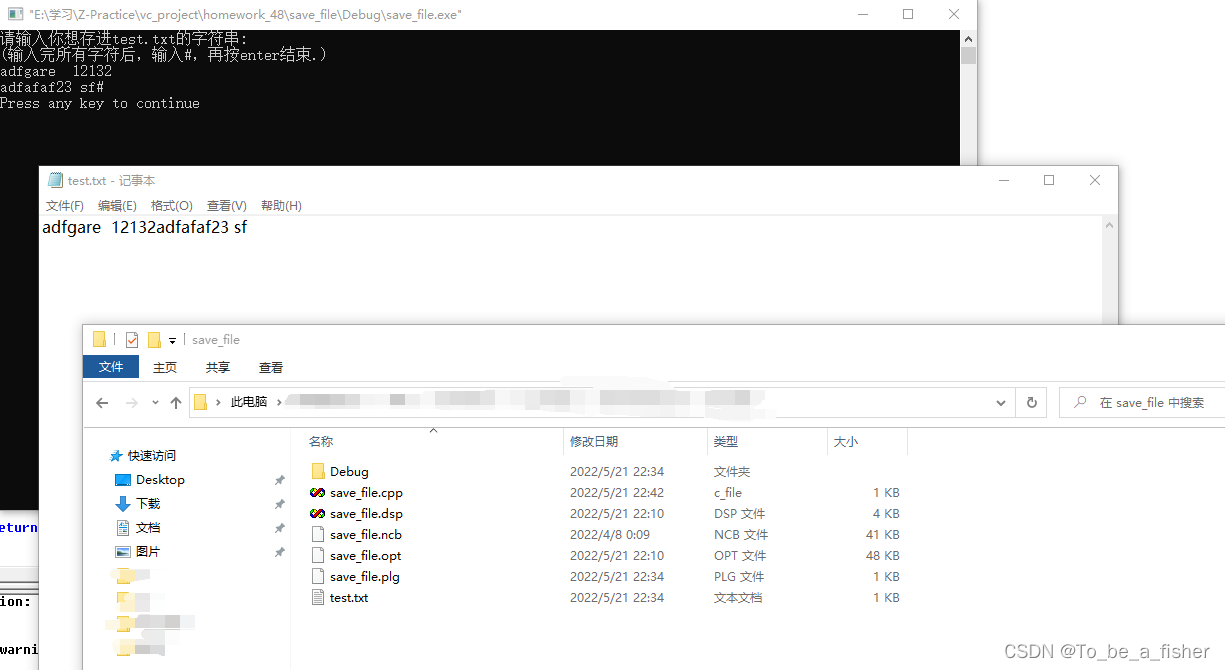Open the customize quick access toolbar dropdown
Screen dimensions: 1225x670
(172, 341)
